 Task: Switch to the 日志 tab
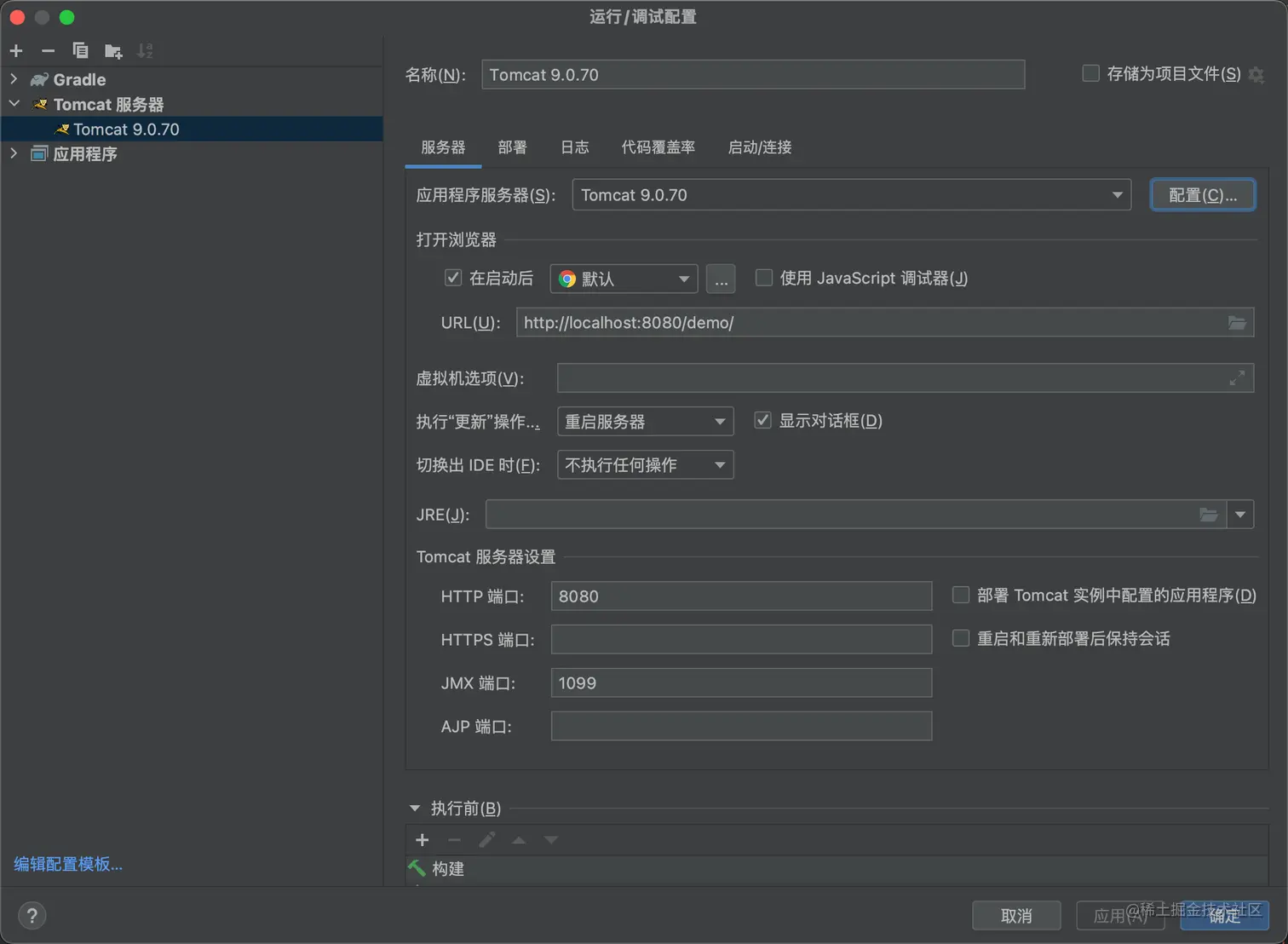[574, 147]
